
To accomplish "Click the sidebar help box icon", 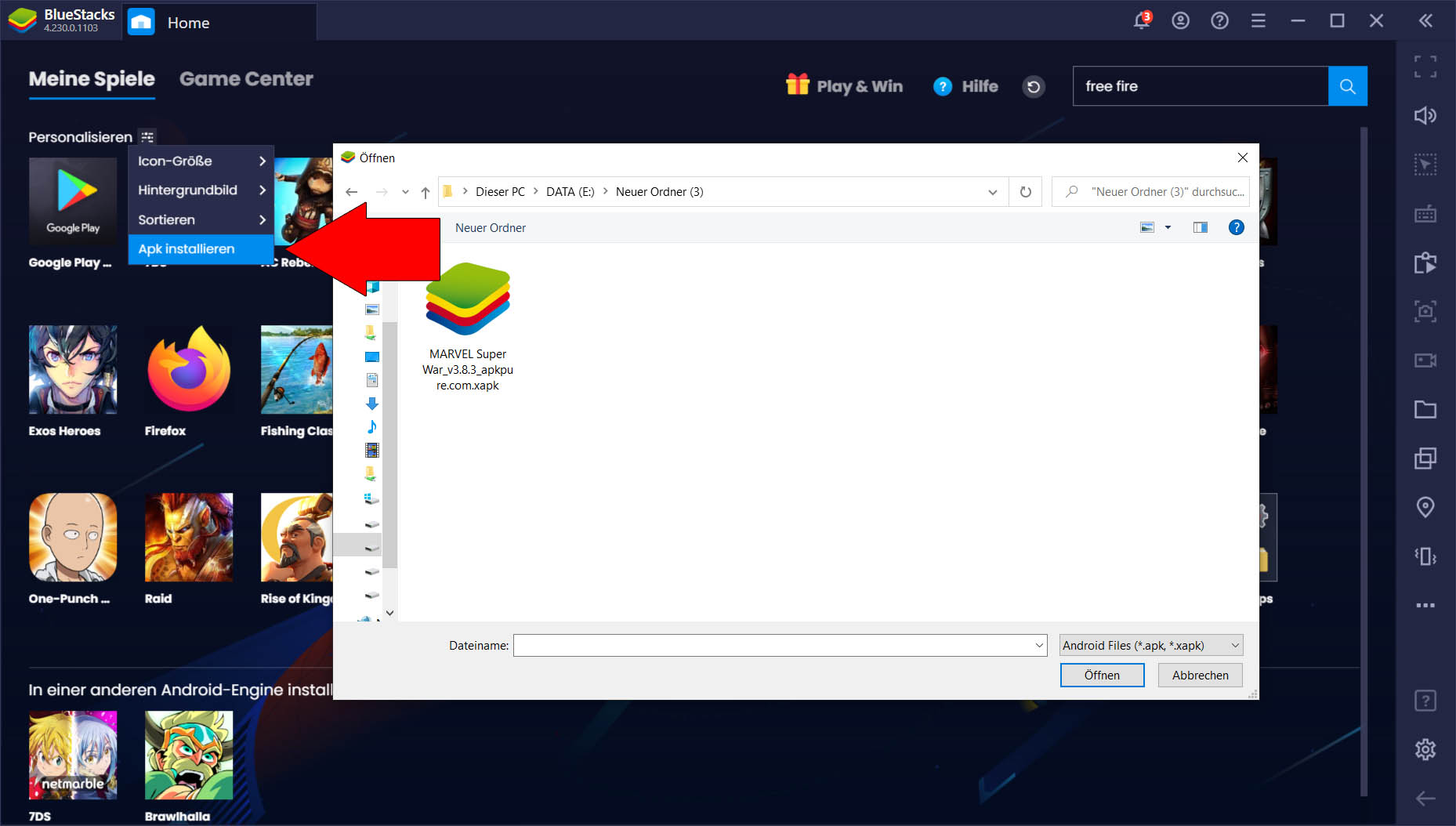I will click(x=1425, y=701).
